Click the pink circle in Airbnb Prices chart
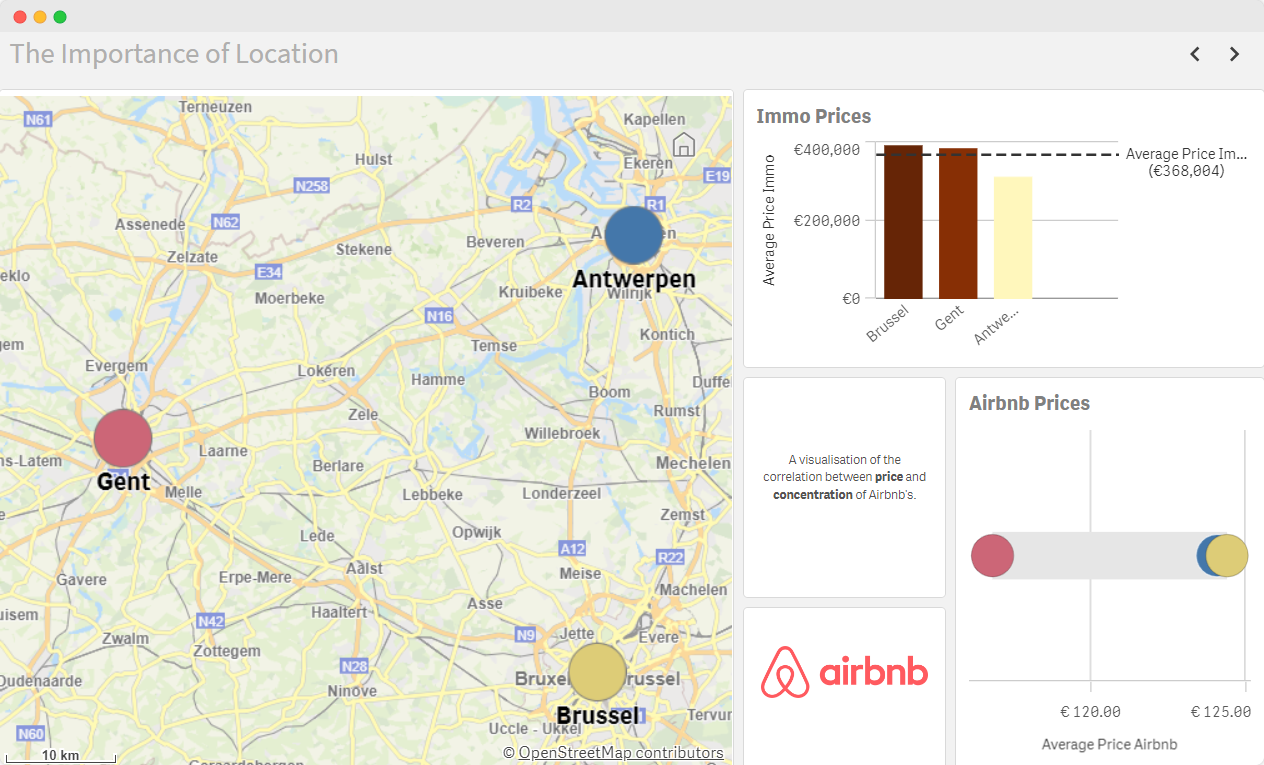Viewport: 1264px width, 765px height. 992,556
